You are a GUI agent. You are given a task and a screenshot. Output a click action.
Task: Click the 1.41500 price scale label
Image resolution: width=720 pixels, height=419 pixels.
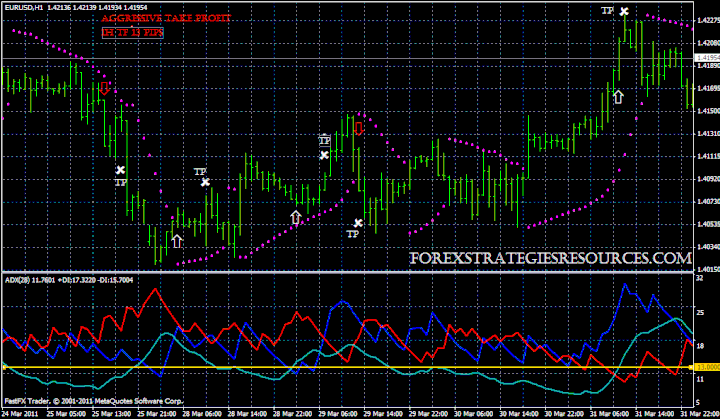coord(708,111)
